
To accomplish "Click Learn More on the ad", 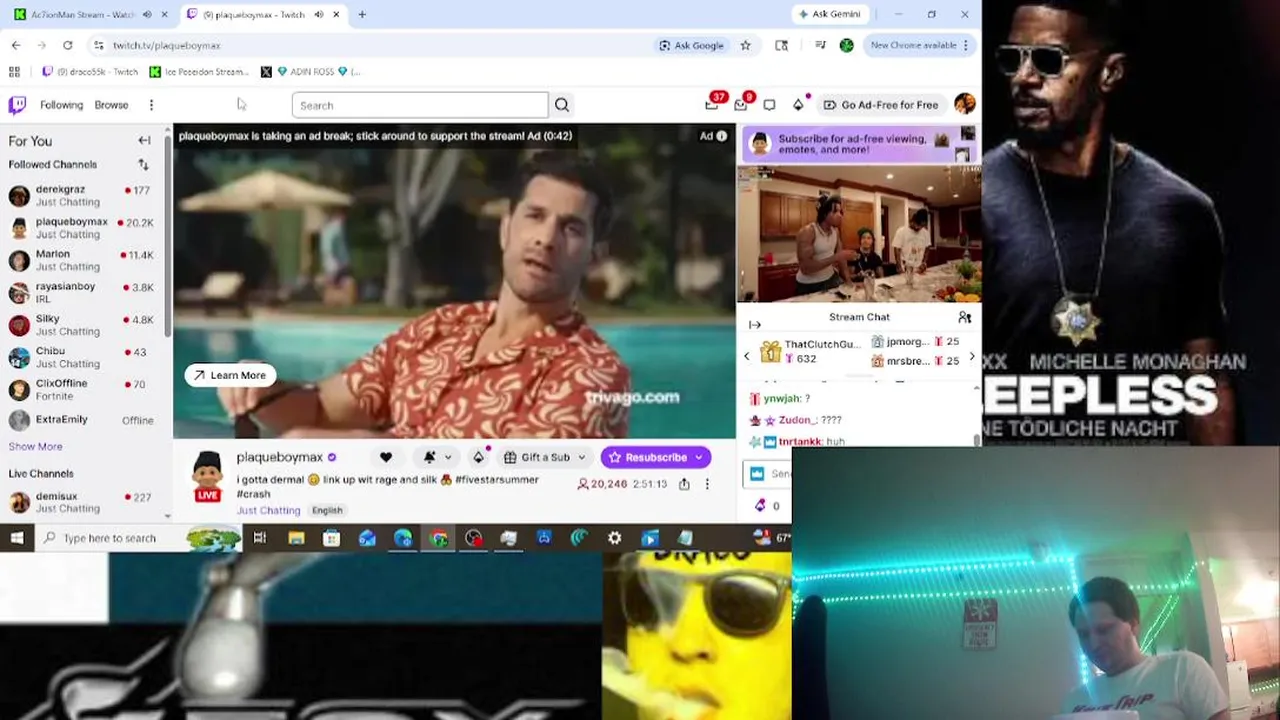I will [x=230, y=375].
